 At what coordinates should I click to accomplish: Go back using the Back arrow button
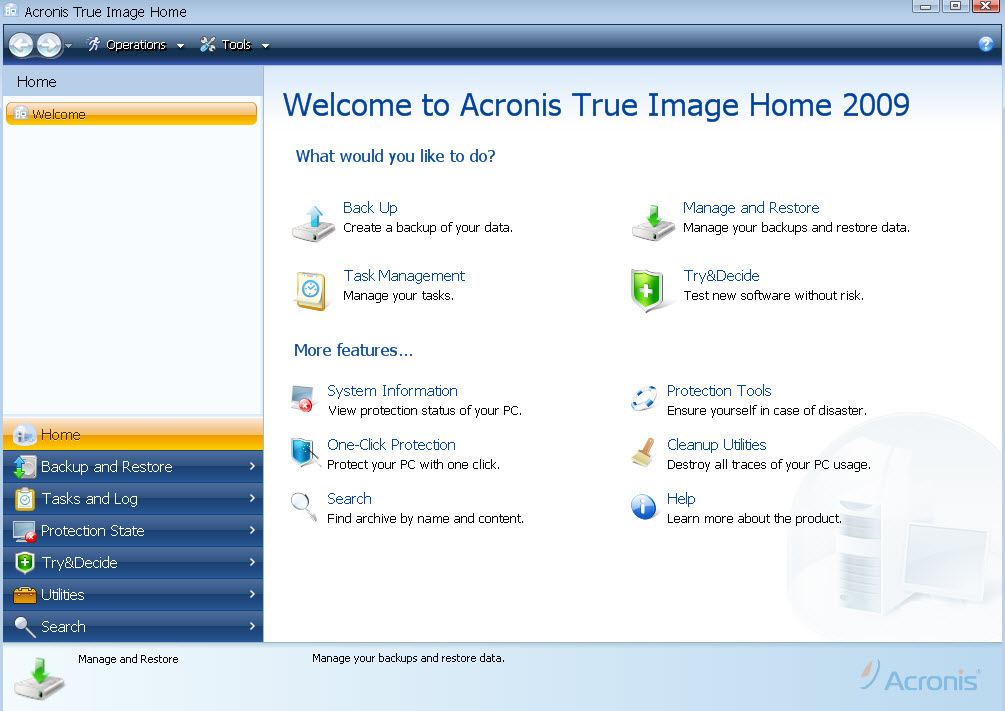click(x=22, y=44)
